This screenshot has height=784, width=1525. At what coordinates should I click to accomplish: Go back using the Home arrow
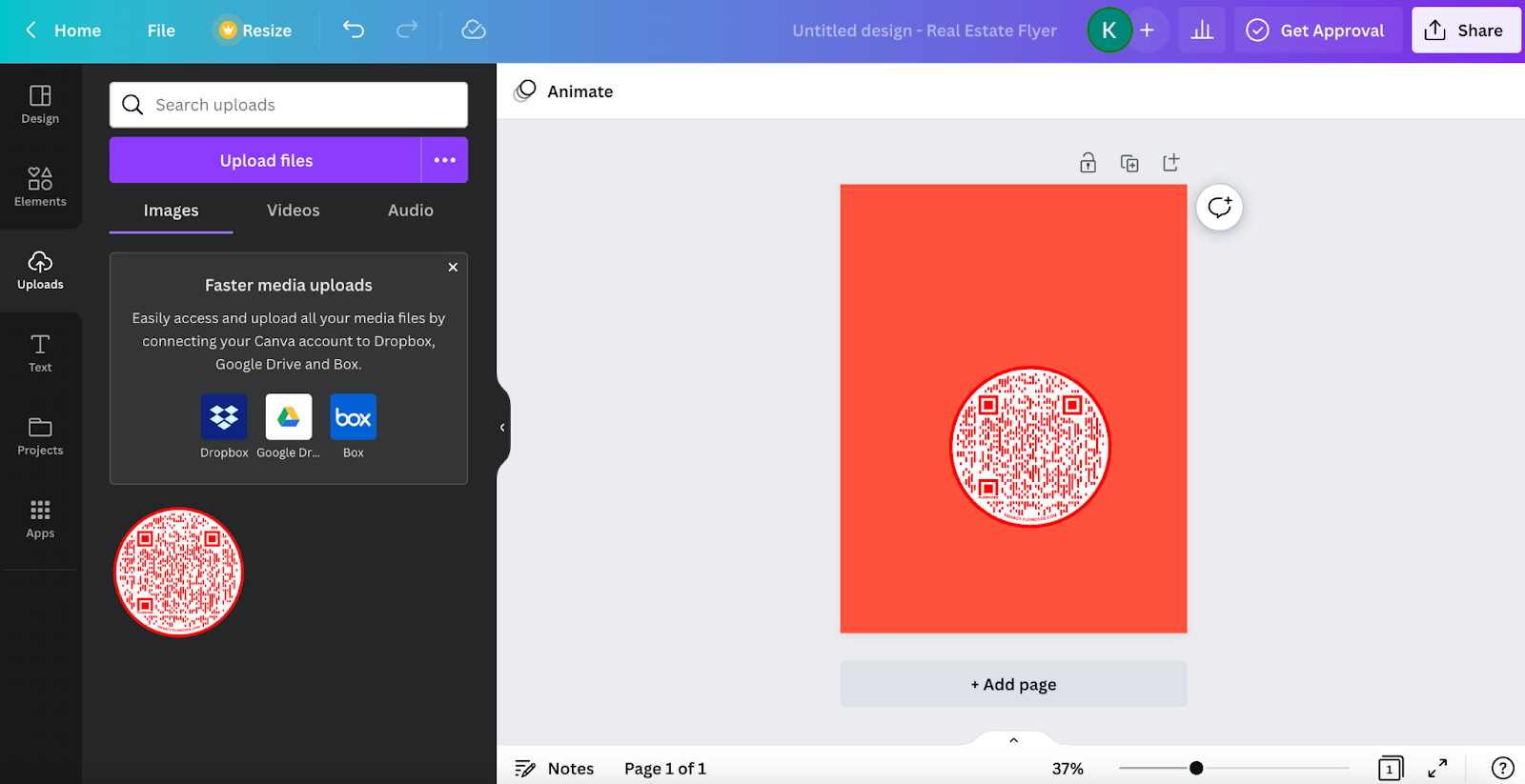30,30
